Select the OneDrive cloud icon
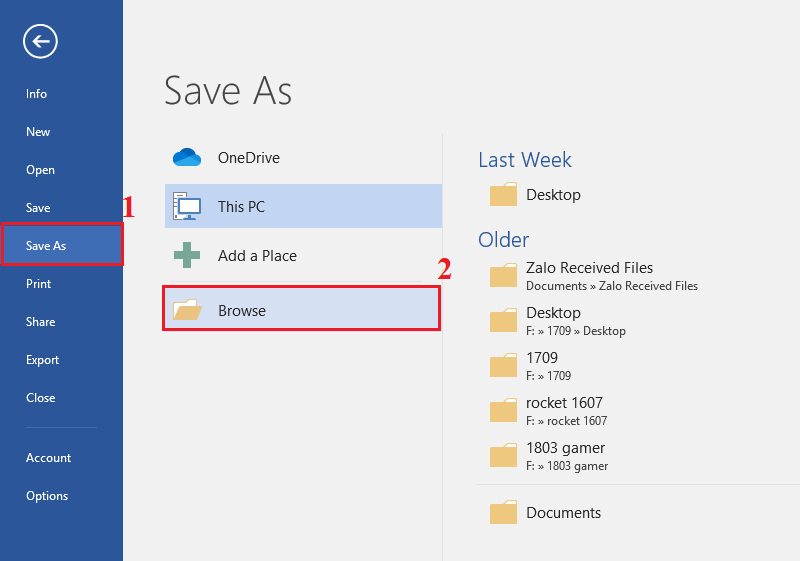The width and height of the screenshot is (800, 561). 187,157
